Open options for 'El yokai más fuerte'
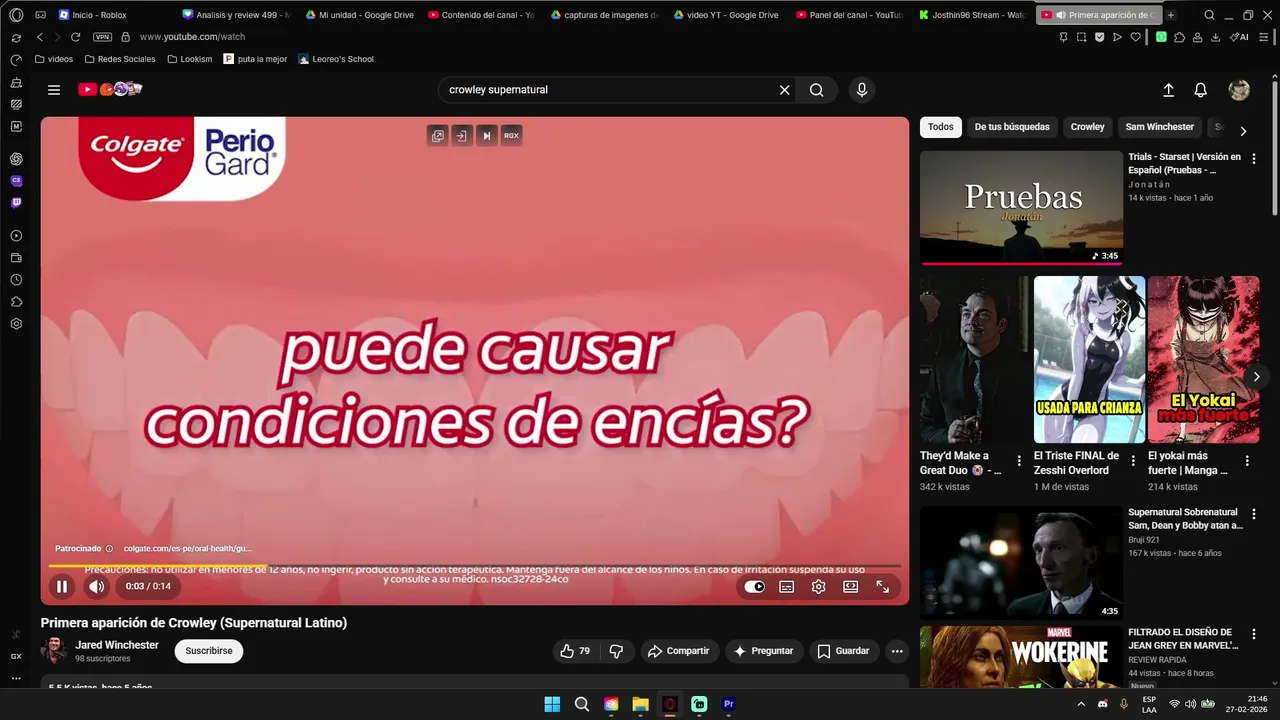Screen dimensions: 1280x720 (x=1247, y=461)
